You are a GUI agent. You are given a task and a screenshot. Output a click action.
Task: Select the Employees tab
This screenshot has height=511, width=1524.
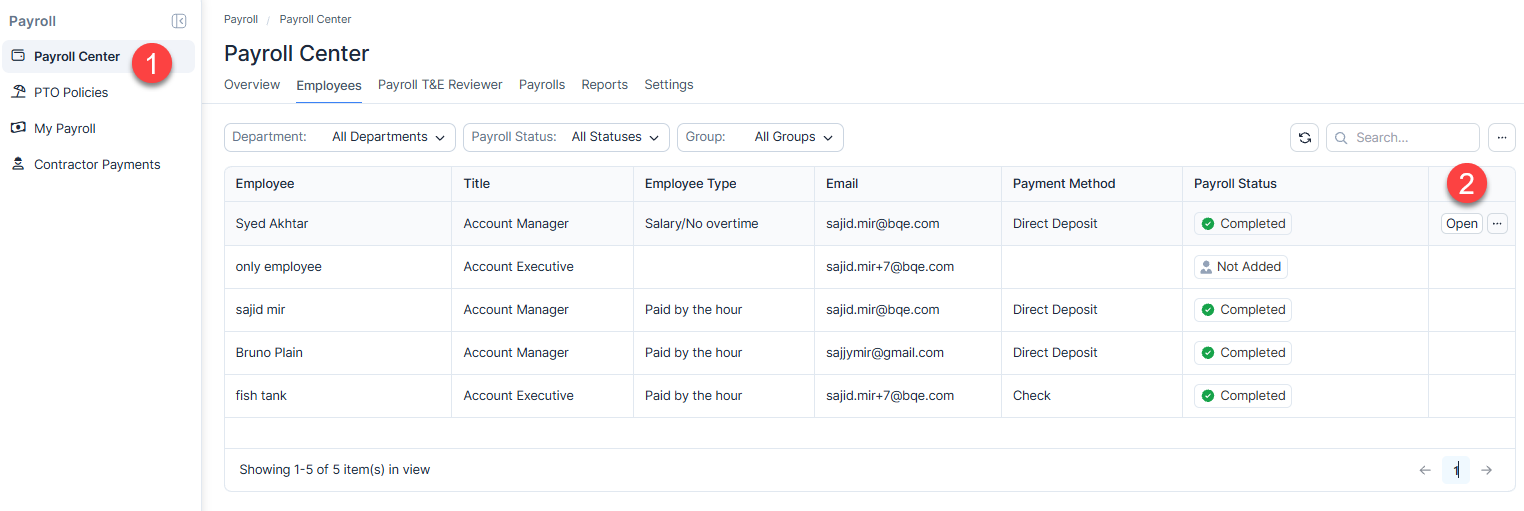(x=329, y=85)
